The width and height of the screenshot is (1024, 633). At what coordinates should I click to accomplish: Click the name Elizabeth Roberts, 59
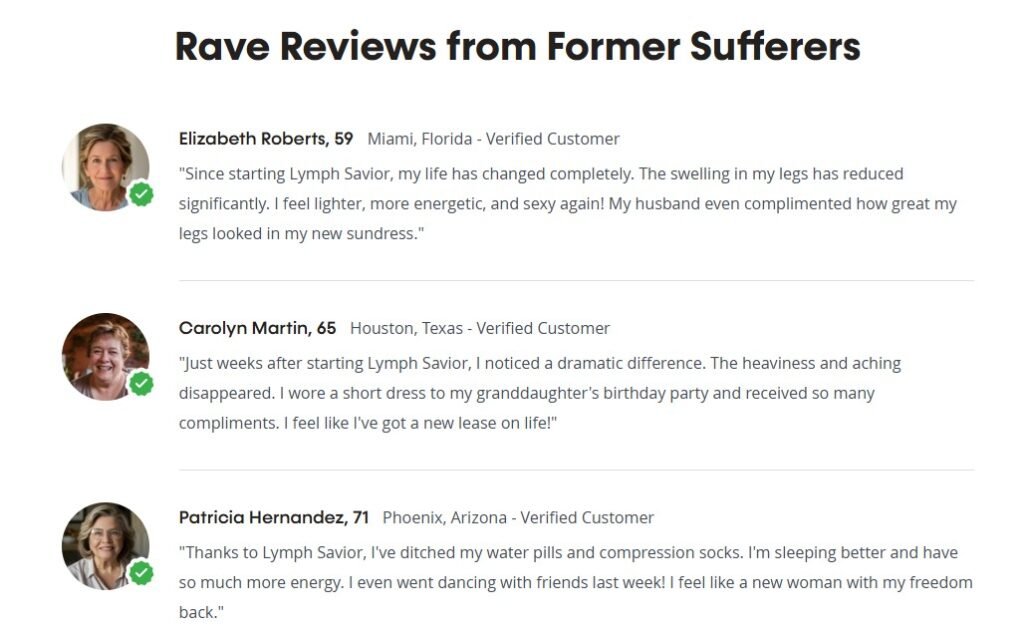[x=266, y=138]
